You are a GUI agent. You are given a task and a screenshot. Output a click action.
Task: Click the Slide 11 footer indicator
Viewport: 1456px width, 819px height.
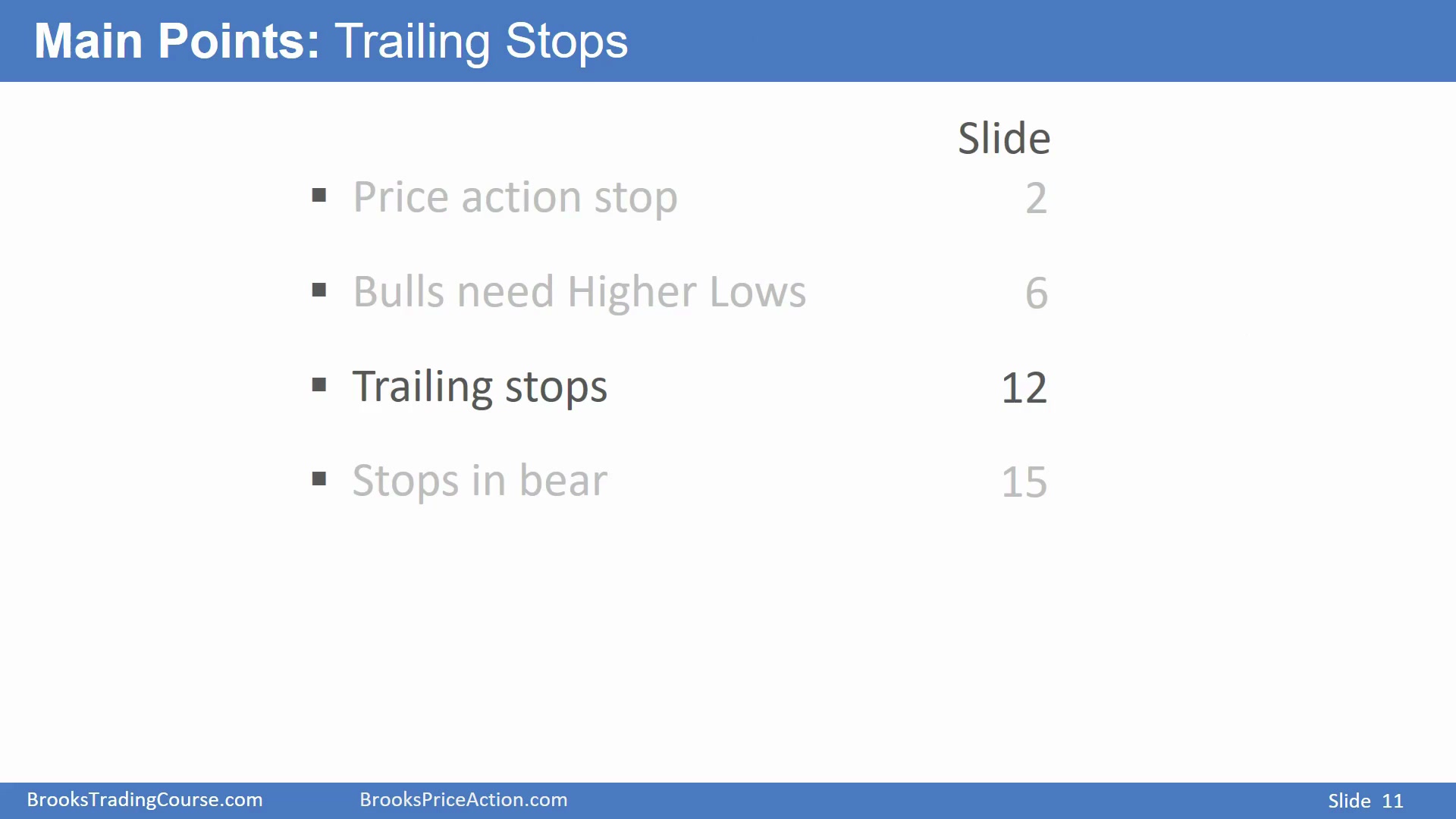coord(1366,801)
